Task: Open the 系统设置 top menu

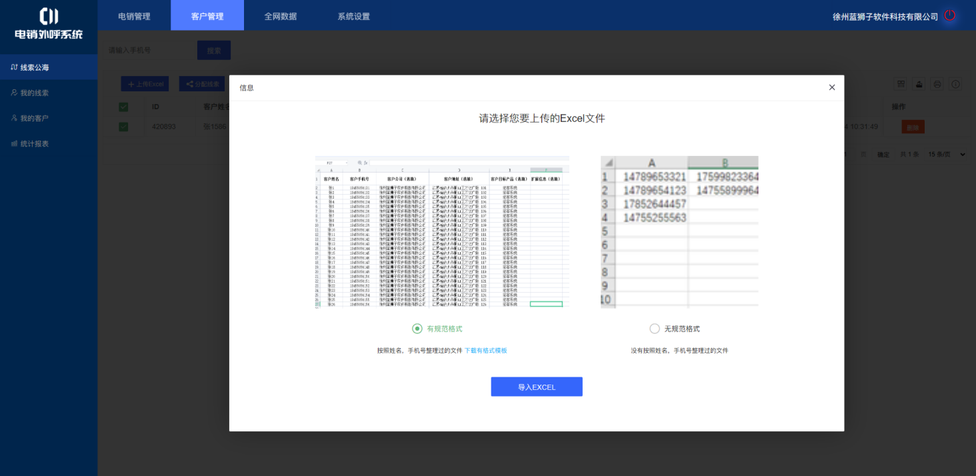Action: click(x=353, y=16)
